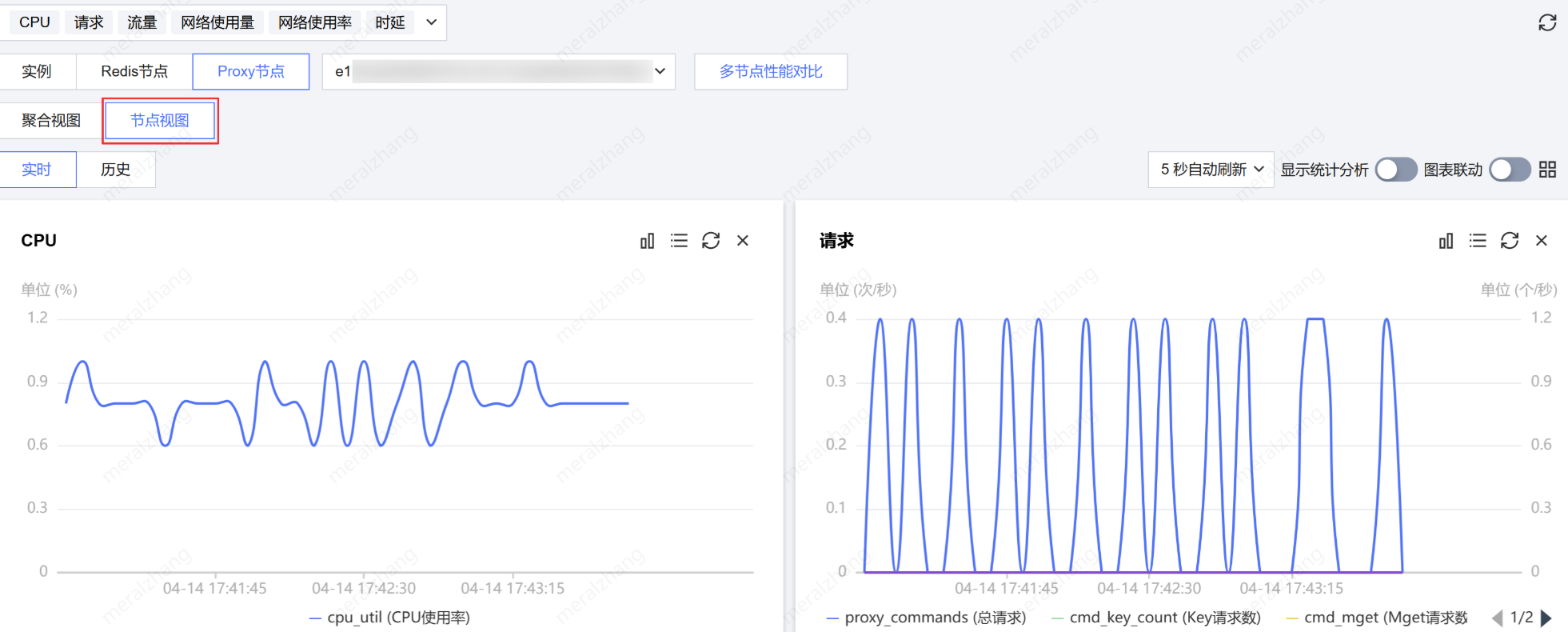Switch to Proxy节点 tab
The image size is (1568, 632).
[x=251, y=72]
